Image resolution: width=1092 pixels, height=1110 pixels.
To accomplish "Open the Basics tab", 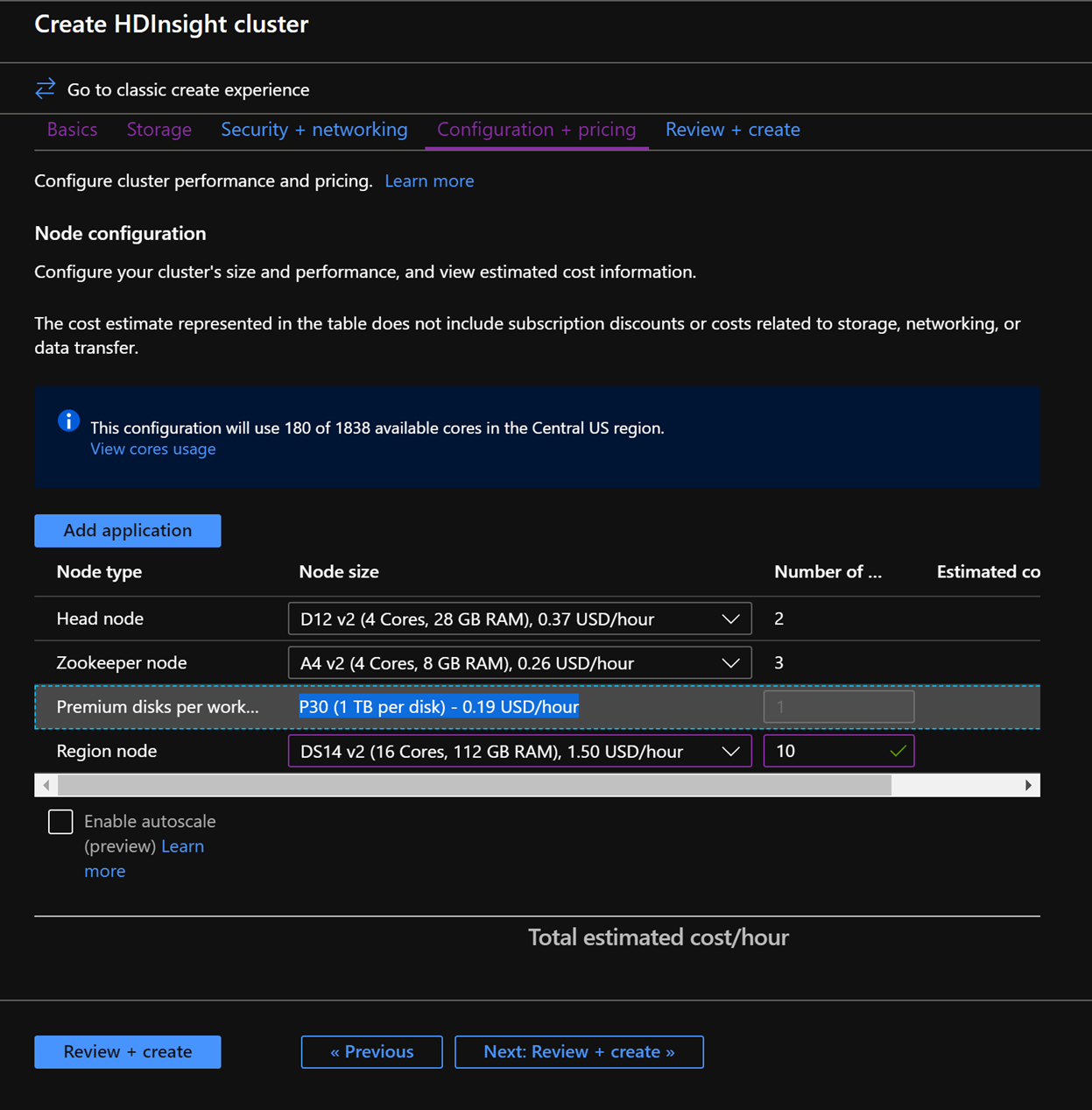I will pyautogui.click(x=72, y=129).
